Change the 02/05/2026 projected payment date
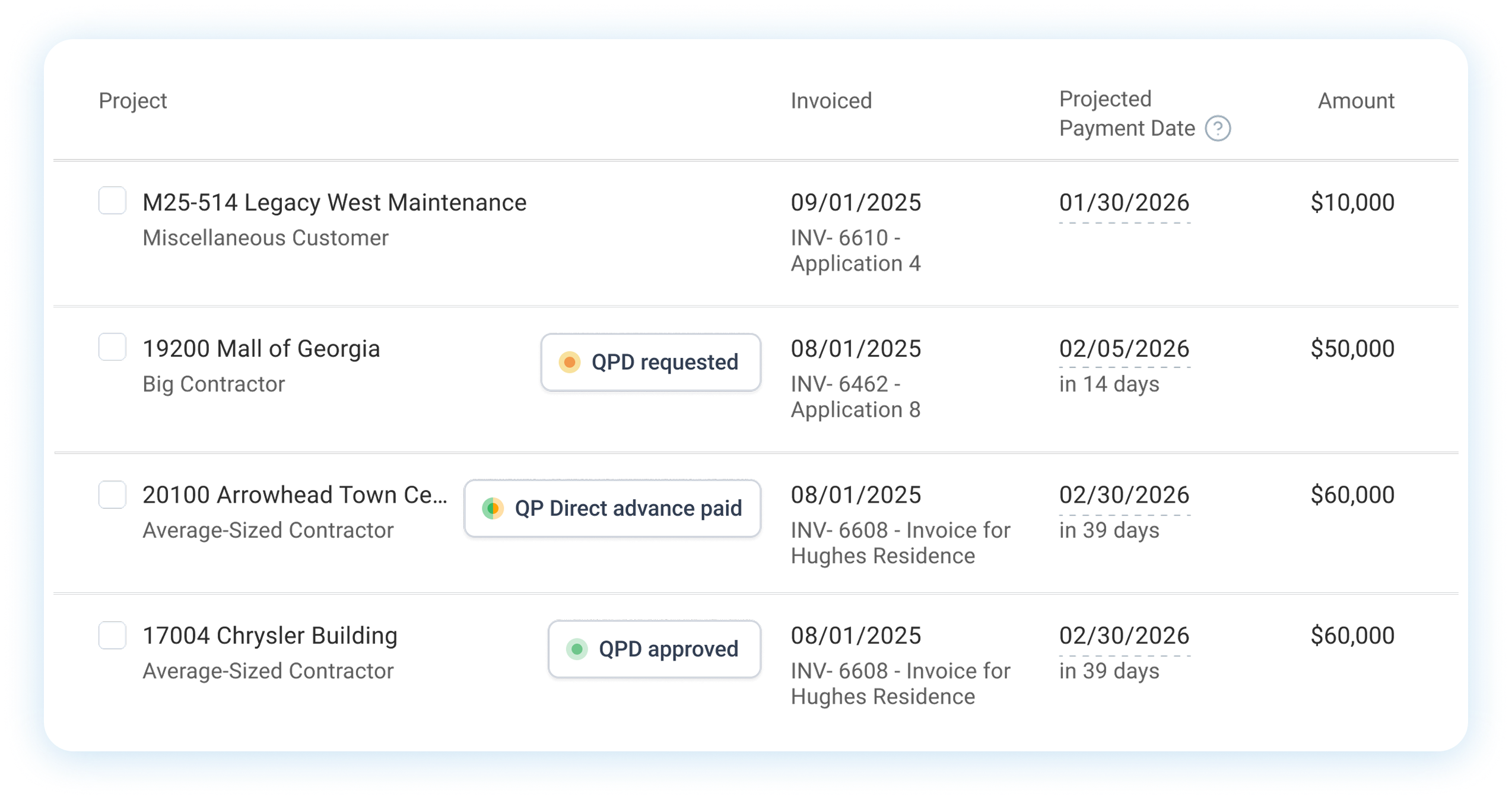Viewport: 1512px width, 800px height. pos(1124,349)
